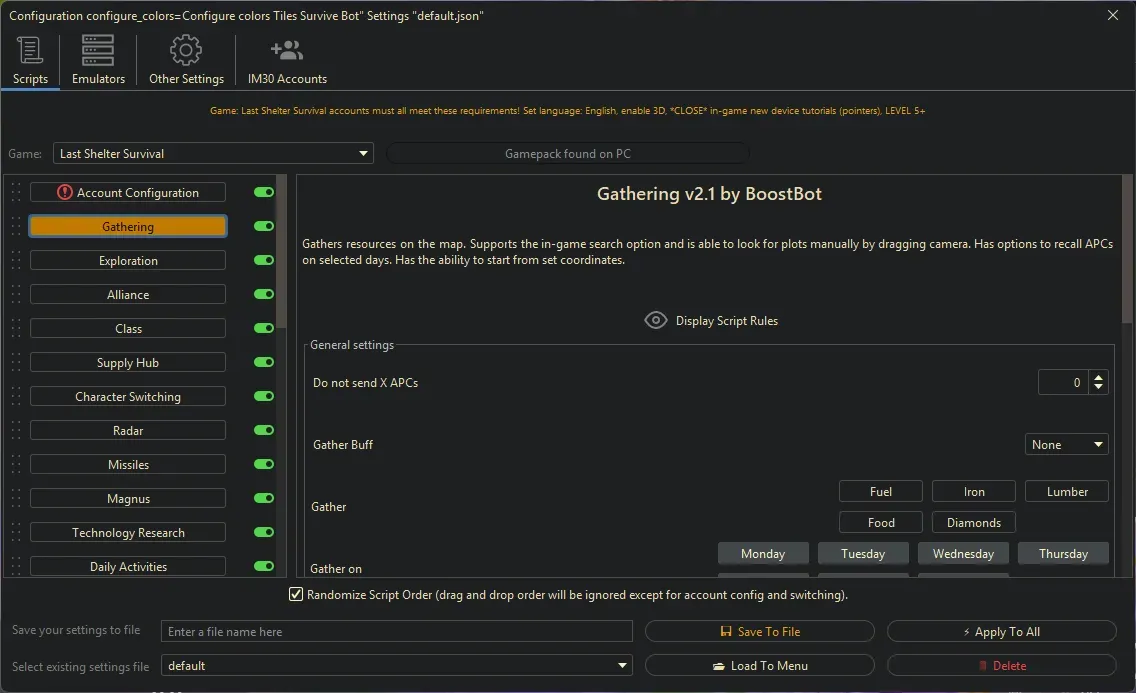
Task: Open the IM30 Accounts tab
Action: pyautogui.click(x=287, y=61)
